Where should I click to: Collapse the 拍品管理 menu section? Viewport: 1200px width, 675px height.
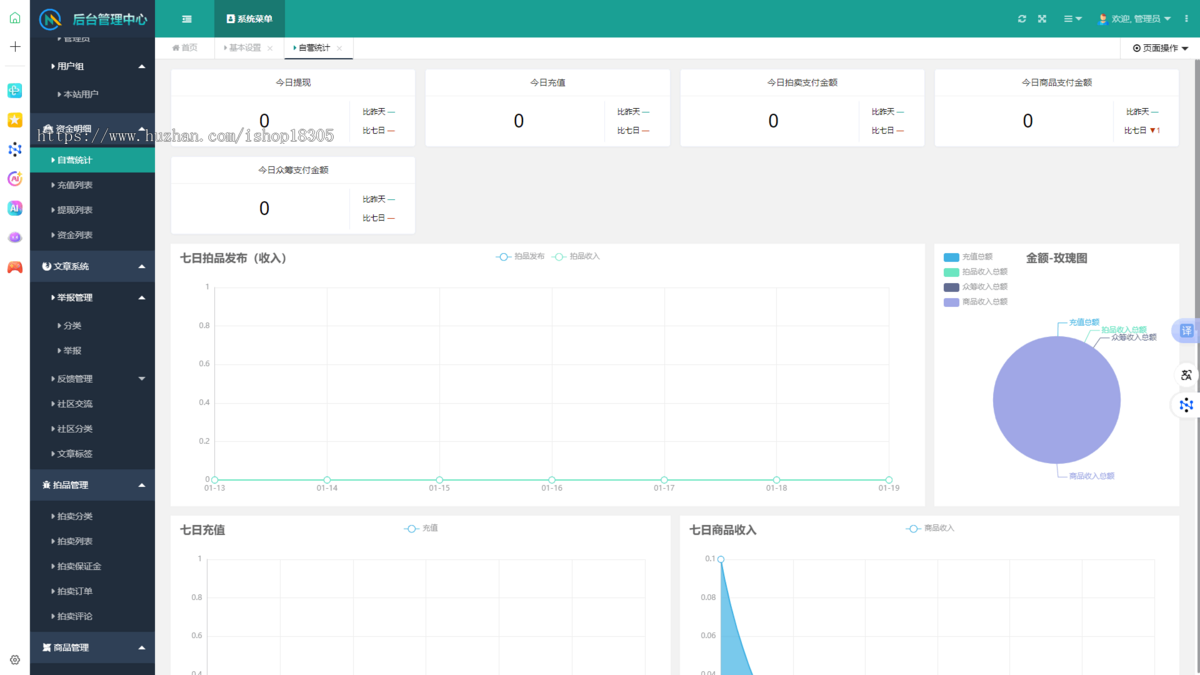(92, 485)
